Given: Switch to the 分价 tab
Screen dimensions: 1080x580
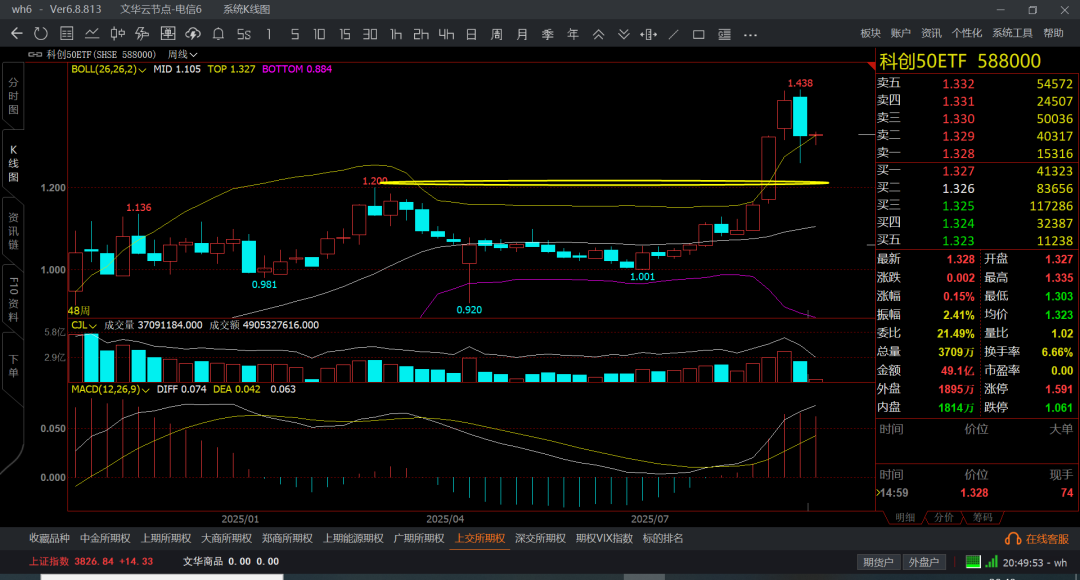Looking at the screenshot, I should [944, 518].
